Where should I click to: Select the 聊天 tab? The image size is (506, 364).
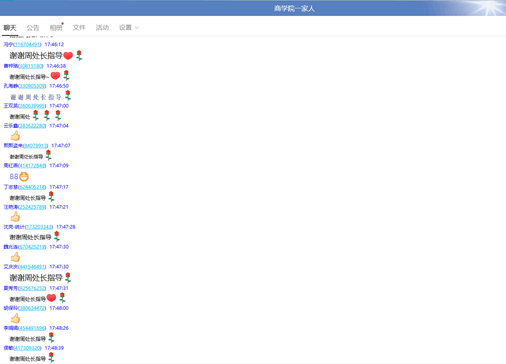click(x=10, y=28)
